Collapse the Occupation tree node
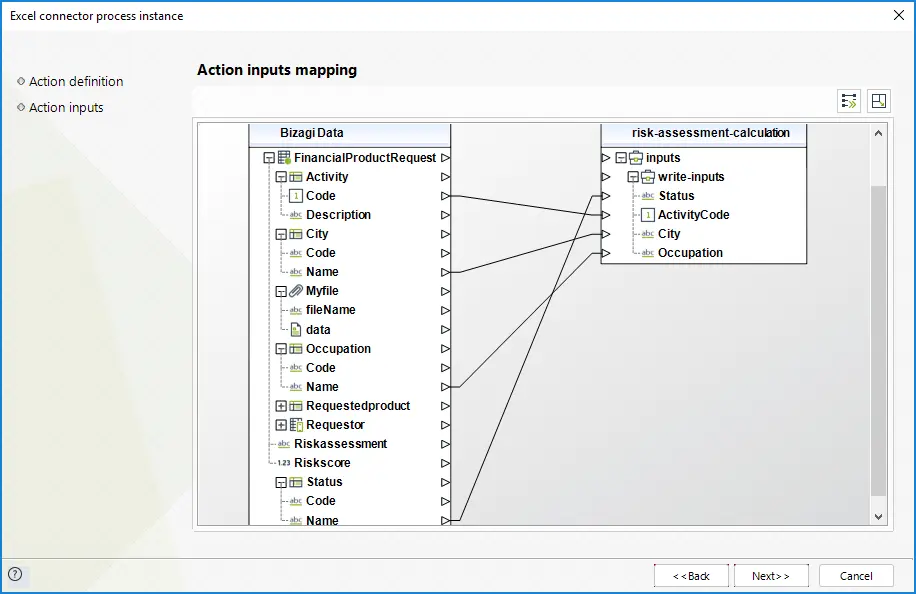The image size is (916, 594). (x=281, y=349)
